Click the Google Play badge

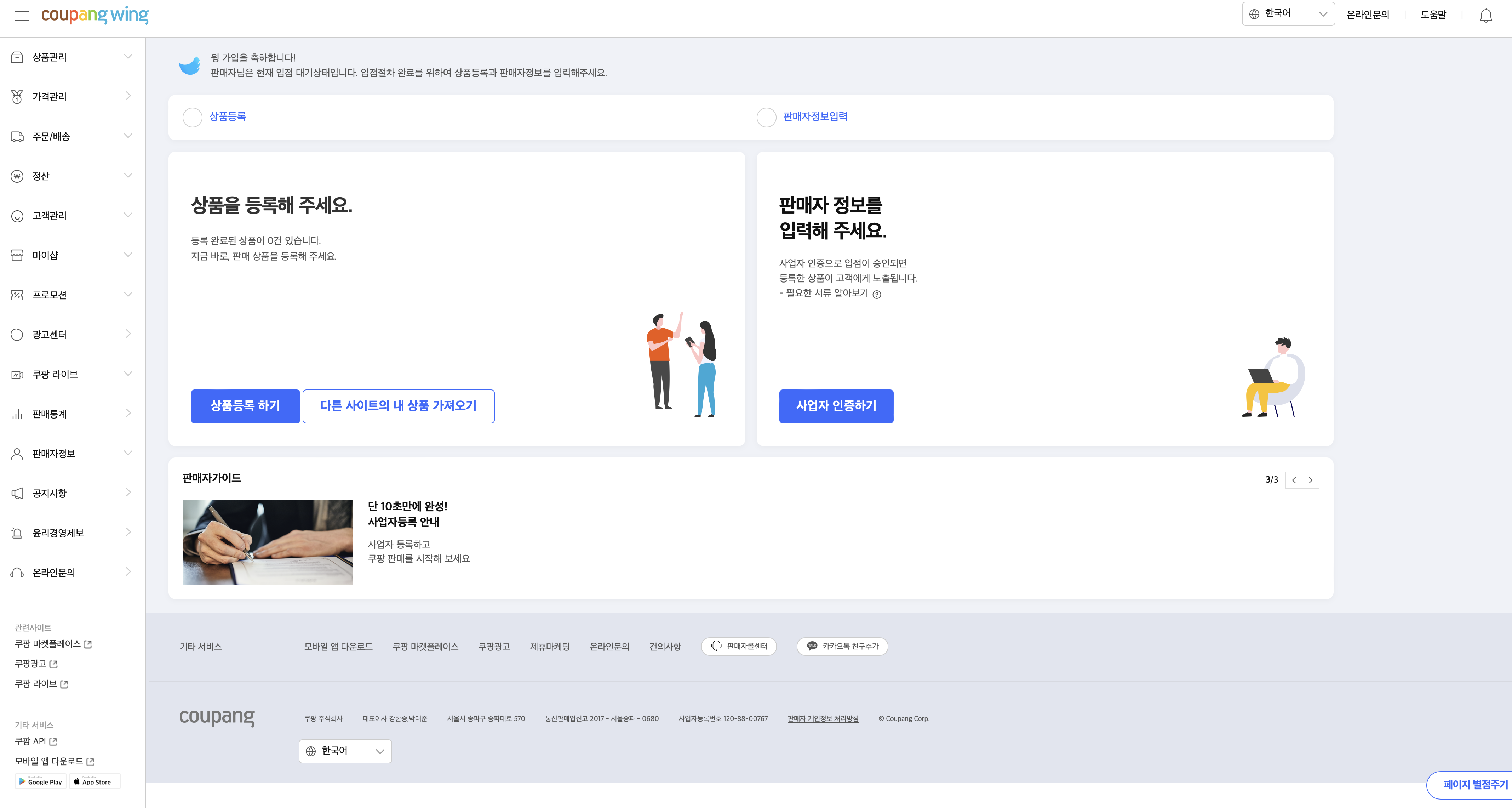(40, 781)
